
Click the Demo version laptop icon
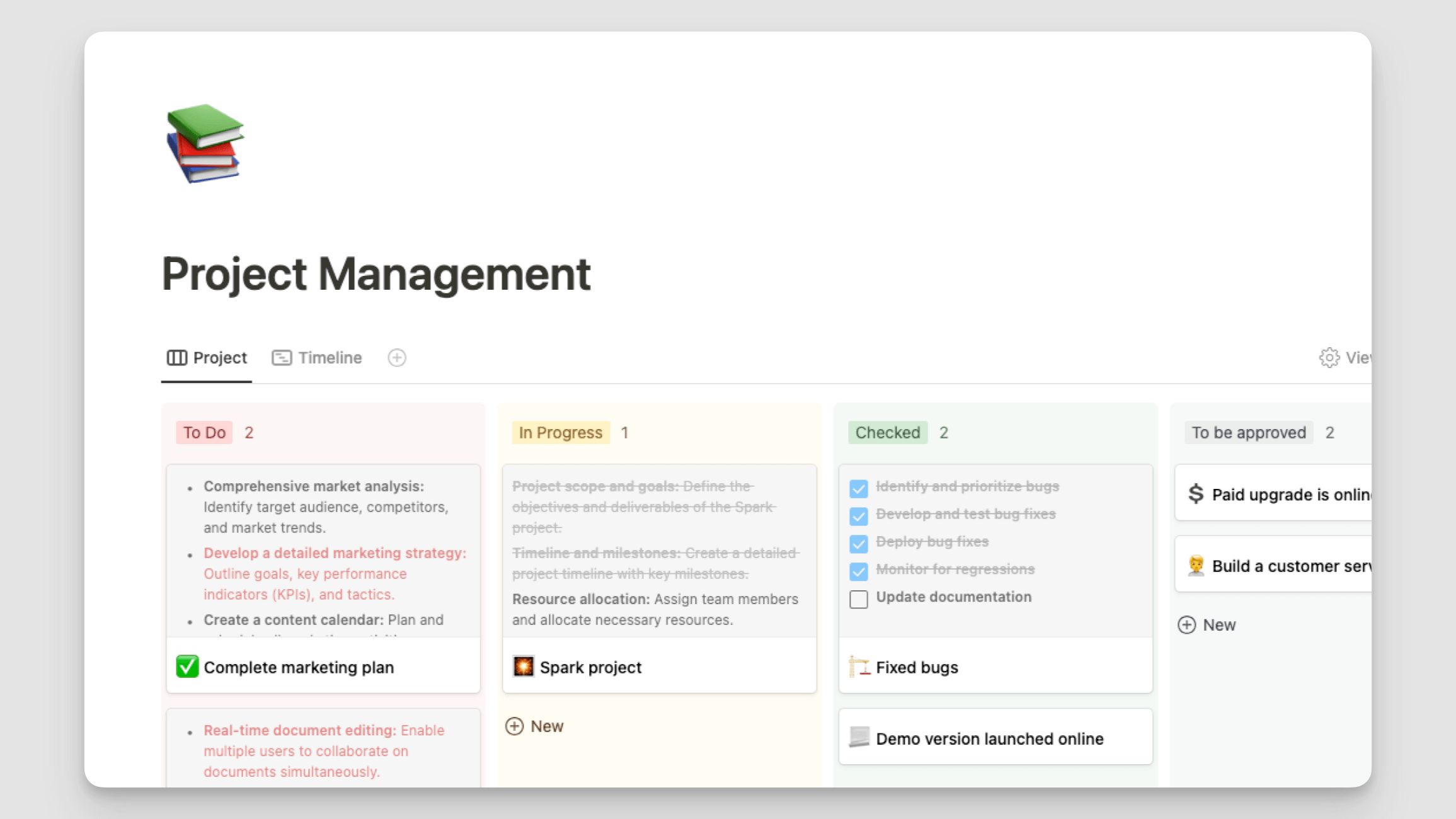[x=859, y=738]
